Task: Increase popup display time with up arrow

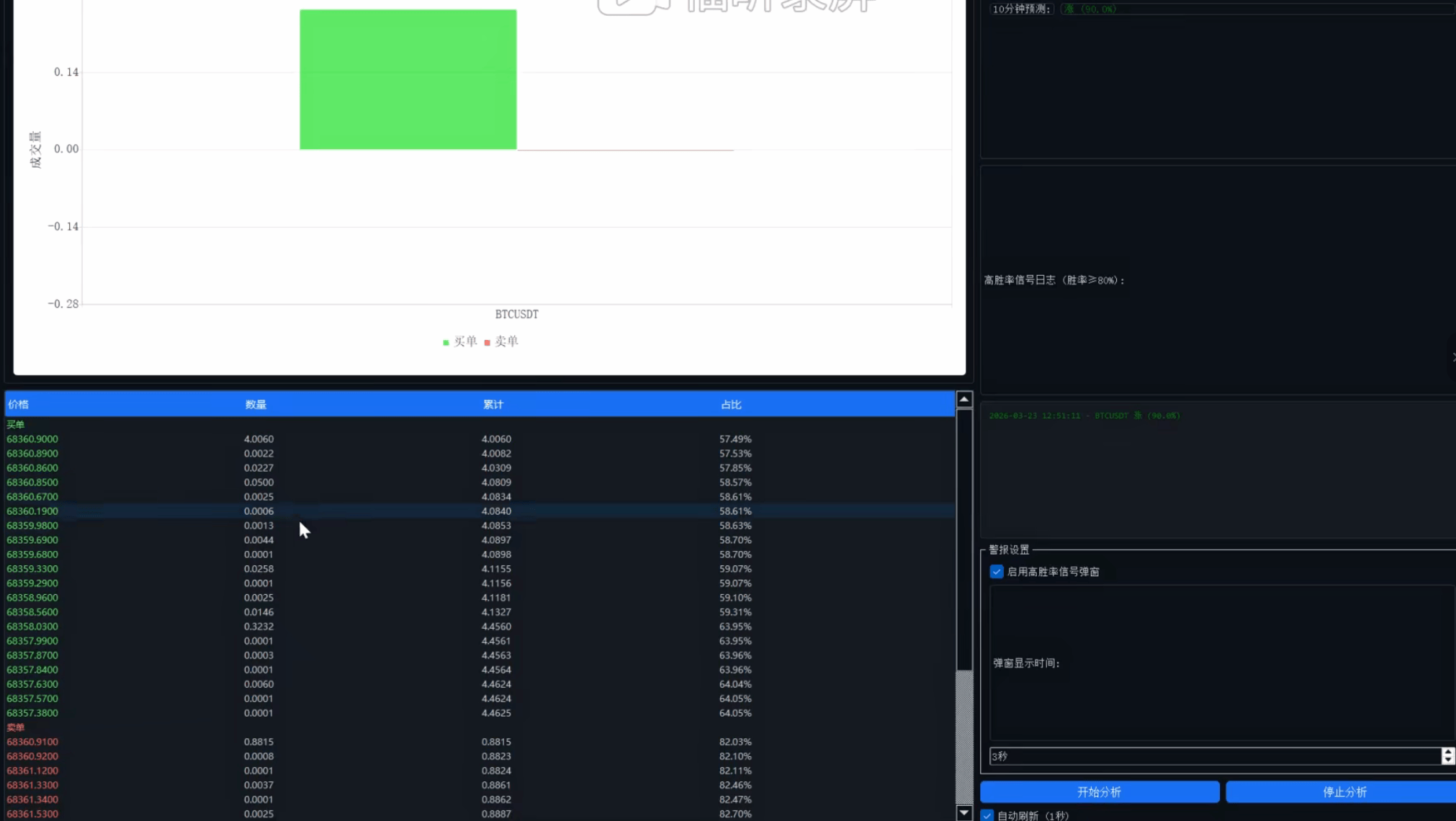Action: (x=1447, y=751)
